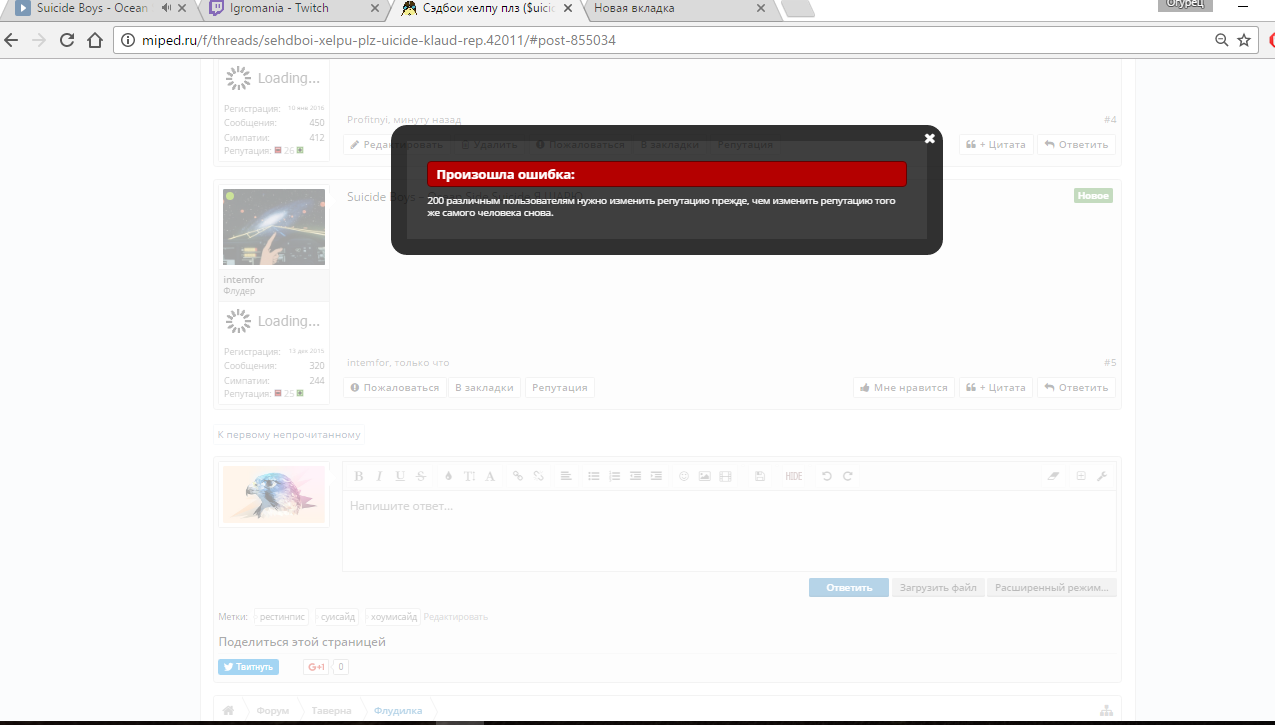Click the site info icon

(127, 41)
